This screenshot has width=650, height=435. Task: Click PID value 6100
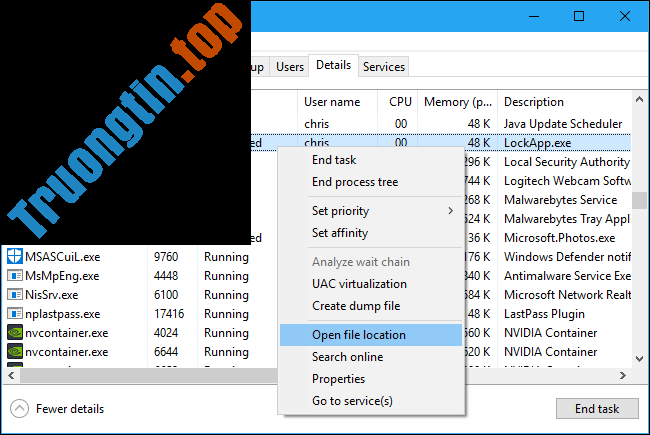[166, 295]
